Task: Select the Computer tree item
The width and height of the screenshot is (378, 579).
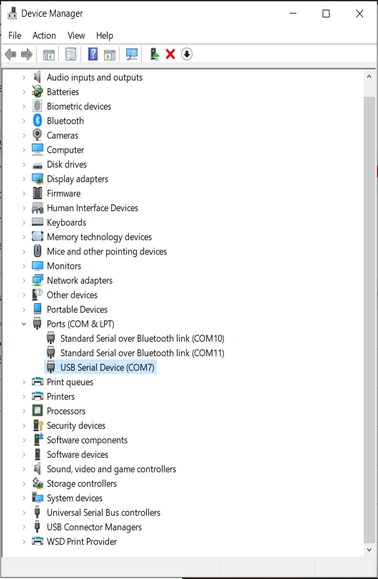Action: tap(65, 150)
